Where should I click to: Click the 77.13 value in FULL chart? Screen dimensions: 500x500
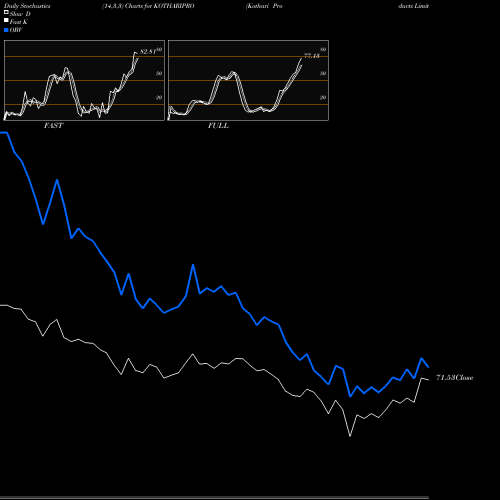(x=312, y=56)
